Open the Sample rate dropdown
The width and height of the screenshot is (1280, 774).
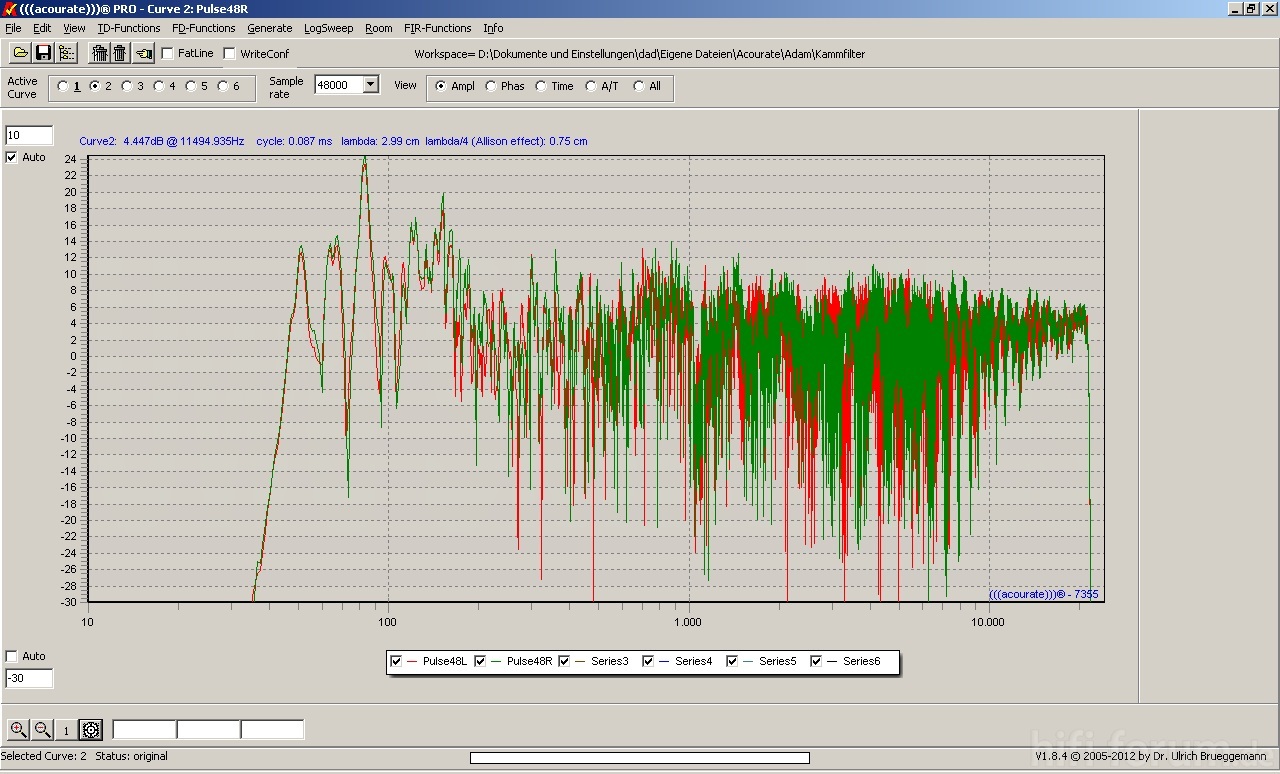point(371,85)
